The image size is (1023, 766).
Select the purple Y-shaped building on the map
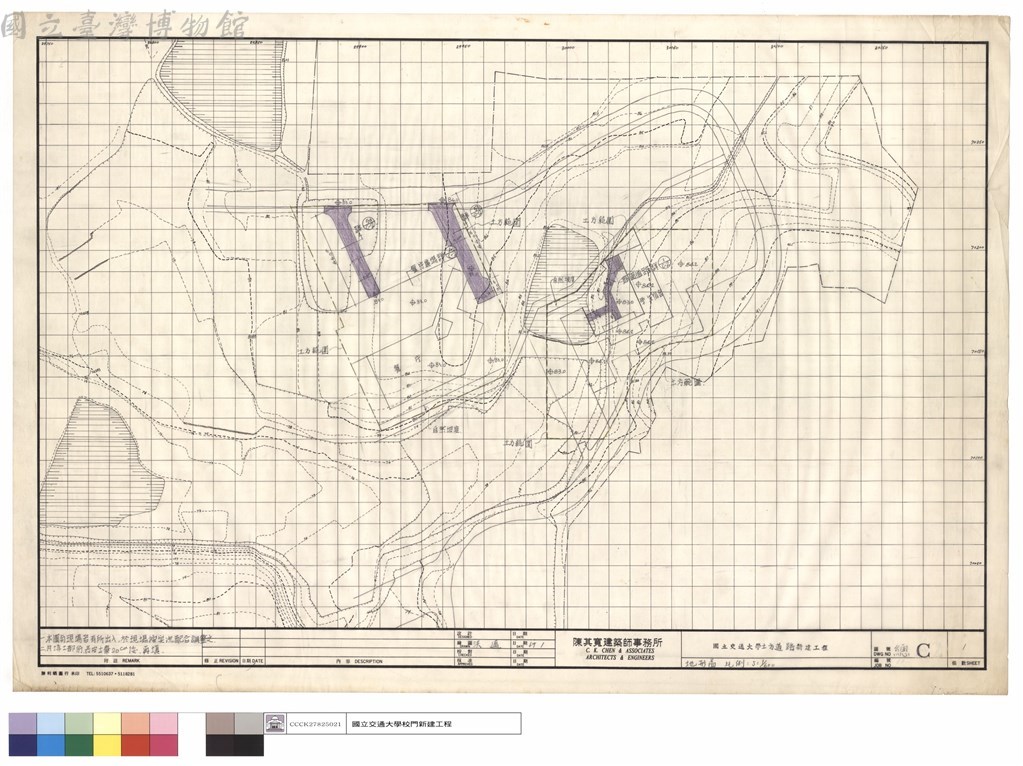[x=608, y=289]
